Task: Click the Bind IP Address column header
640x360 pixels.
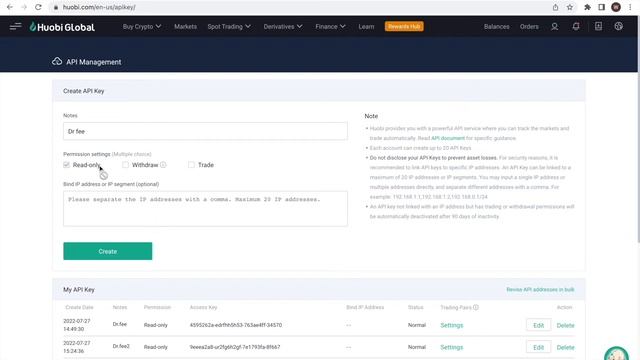Action: click(x=365, y=307)
